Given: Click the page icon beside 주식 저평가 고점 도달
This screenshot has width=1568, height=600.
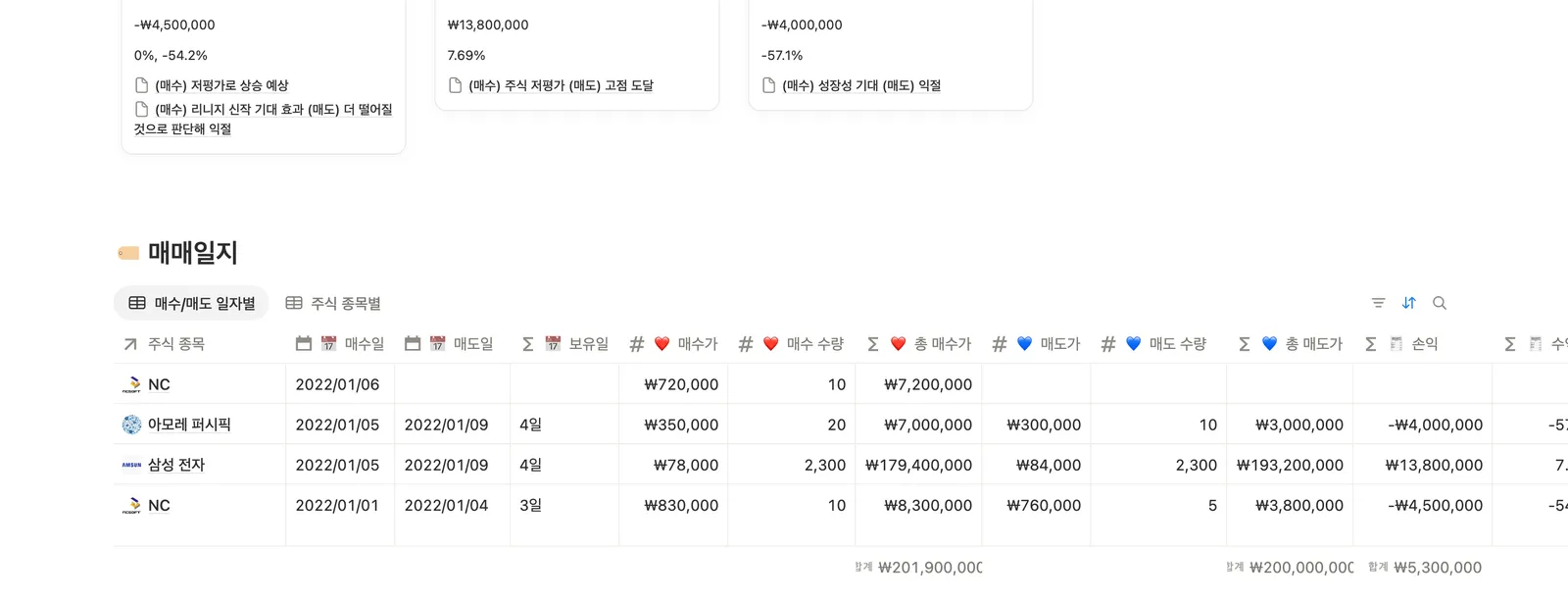Looking at the screenshot, I should click(456, 85).
